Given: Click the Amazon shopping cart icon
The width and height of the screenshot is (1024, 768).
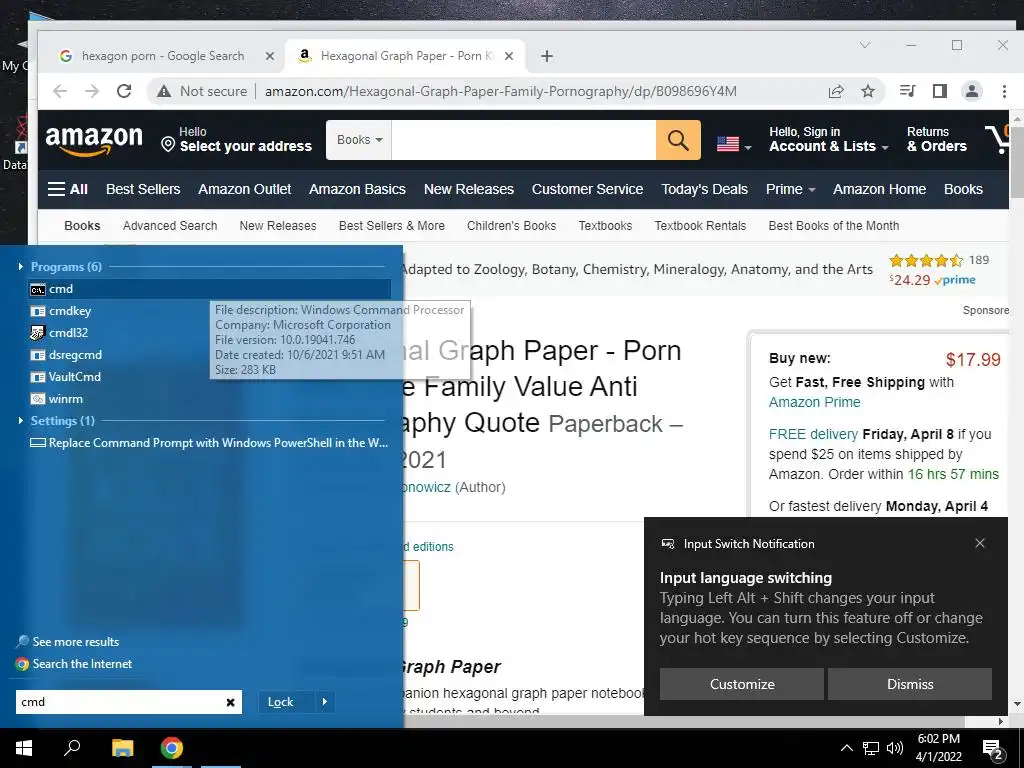Looking at the screenshot, I should click(997, 139).
